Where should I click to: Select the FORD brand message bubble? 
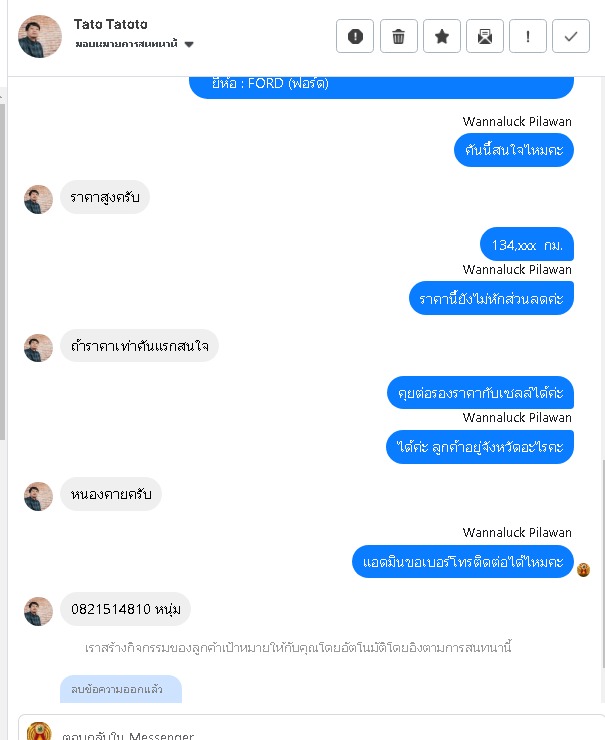click(381, 87)
